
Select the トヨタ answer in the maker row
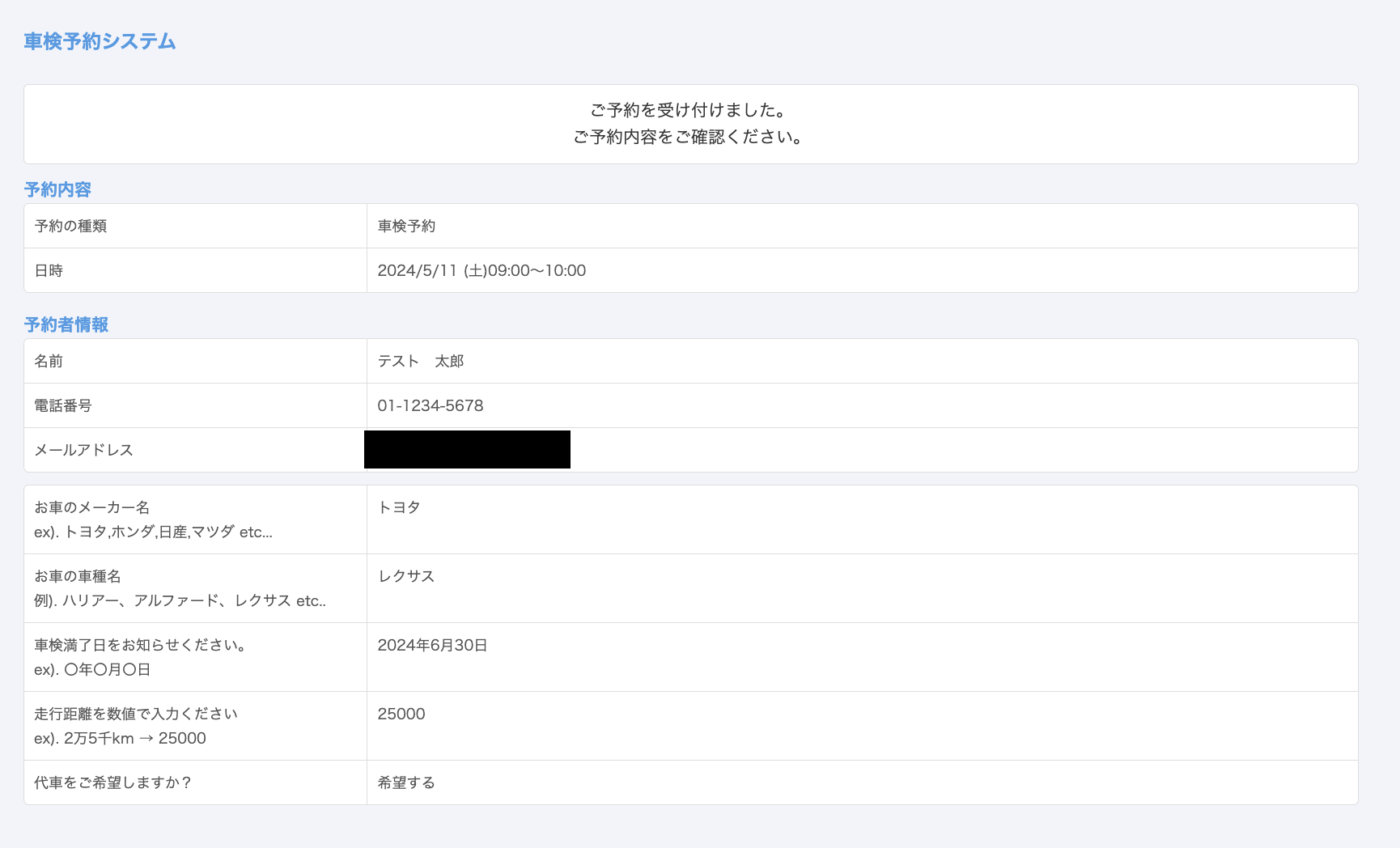pyautogui.click(x=399, y=507)
